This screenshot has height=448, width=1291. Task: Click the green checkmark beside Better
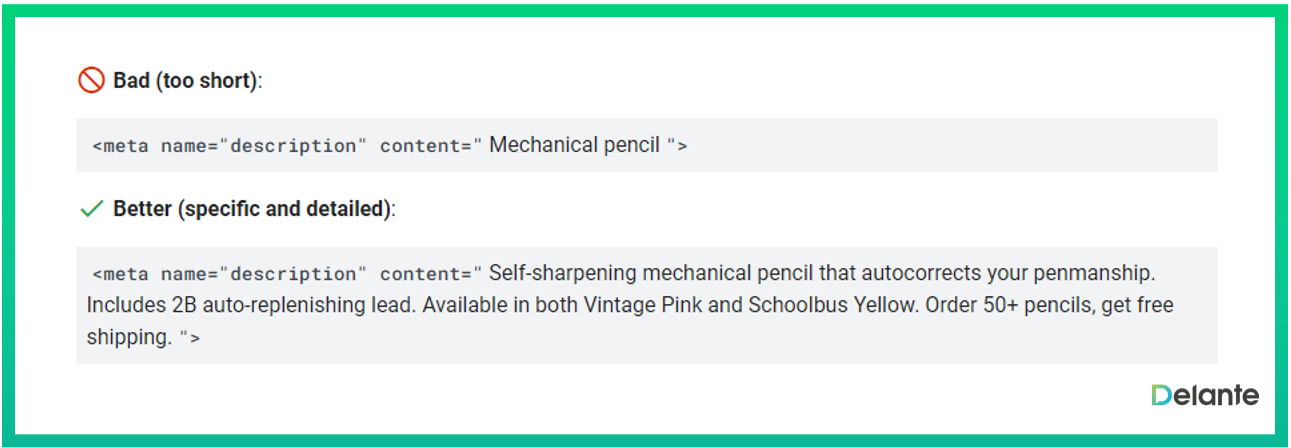point(91,209)
